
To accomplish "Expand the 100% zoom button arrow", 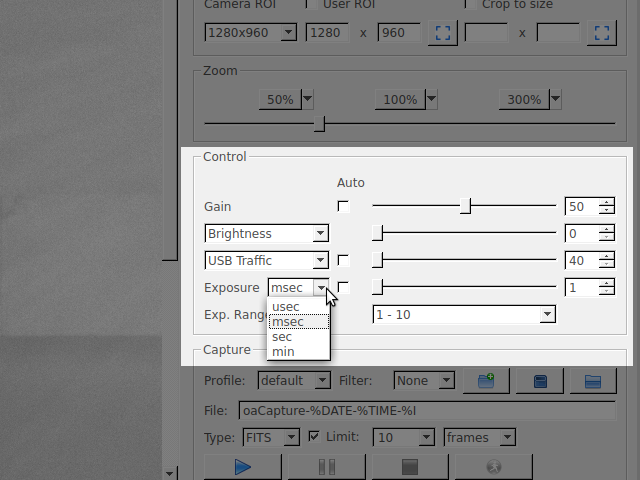I will [432, 99].
